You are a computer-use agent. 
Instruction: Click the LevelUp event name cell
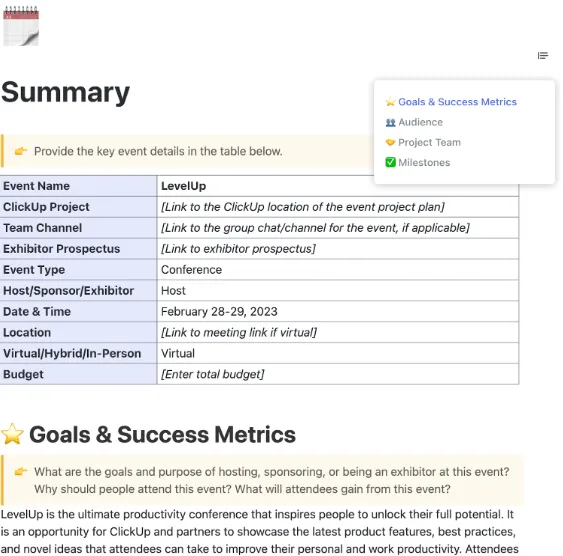pos(338,186)
